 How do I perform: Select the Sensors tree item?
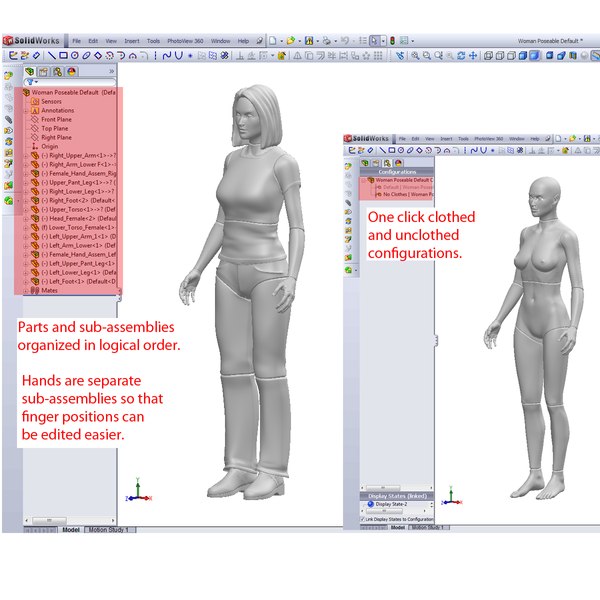pyautogui.click(x=46, y=101)
